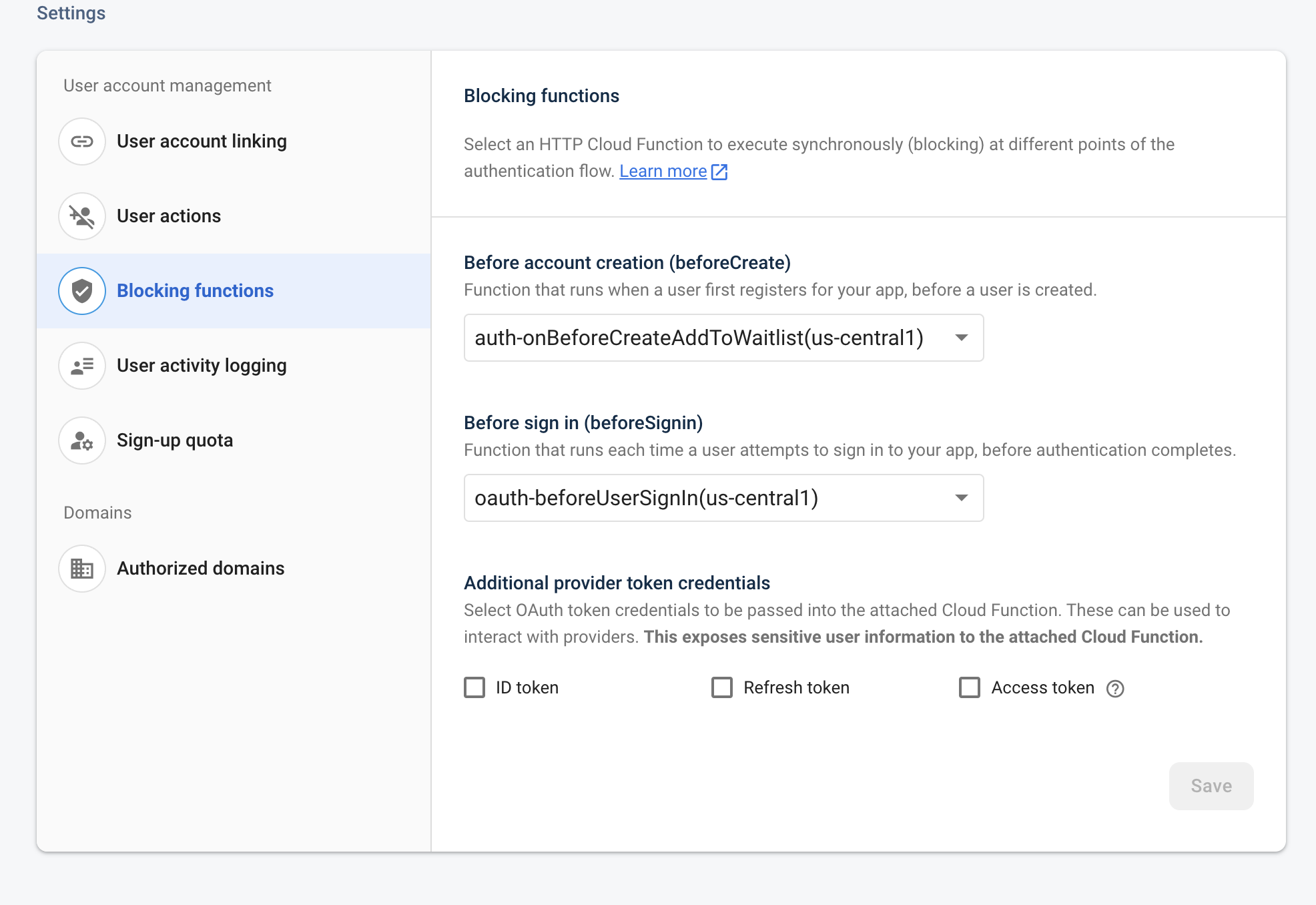Select the User actions icon
This screenshot has width=1316, height=905.
81,216
